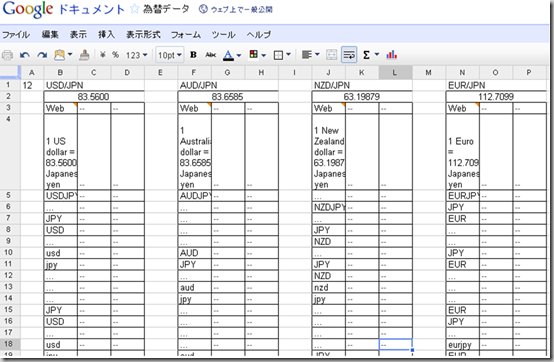The image size is (554, 362).
Task: Select the nzd cell in row 13
Action: [329, 287]
